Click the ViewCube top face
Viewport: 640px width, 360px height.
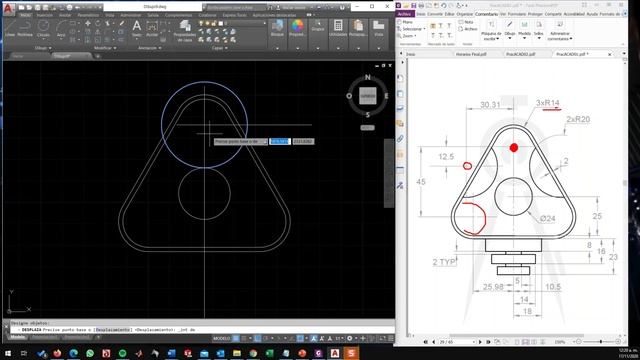(367, 96)
